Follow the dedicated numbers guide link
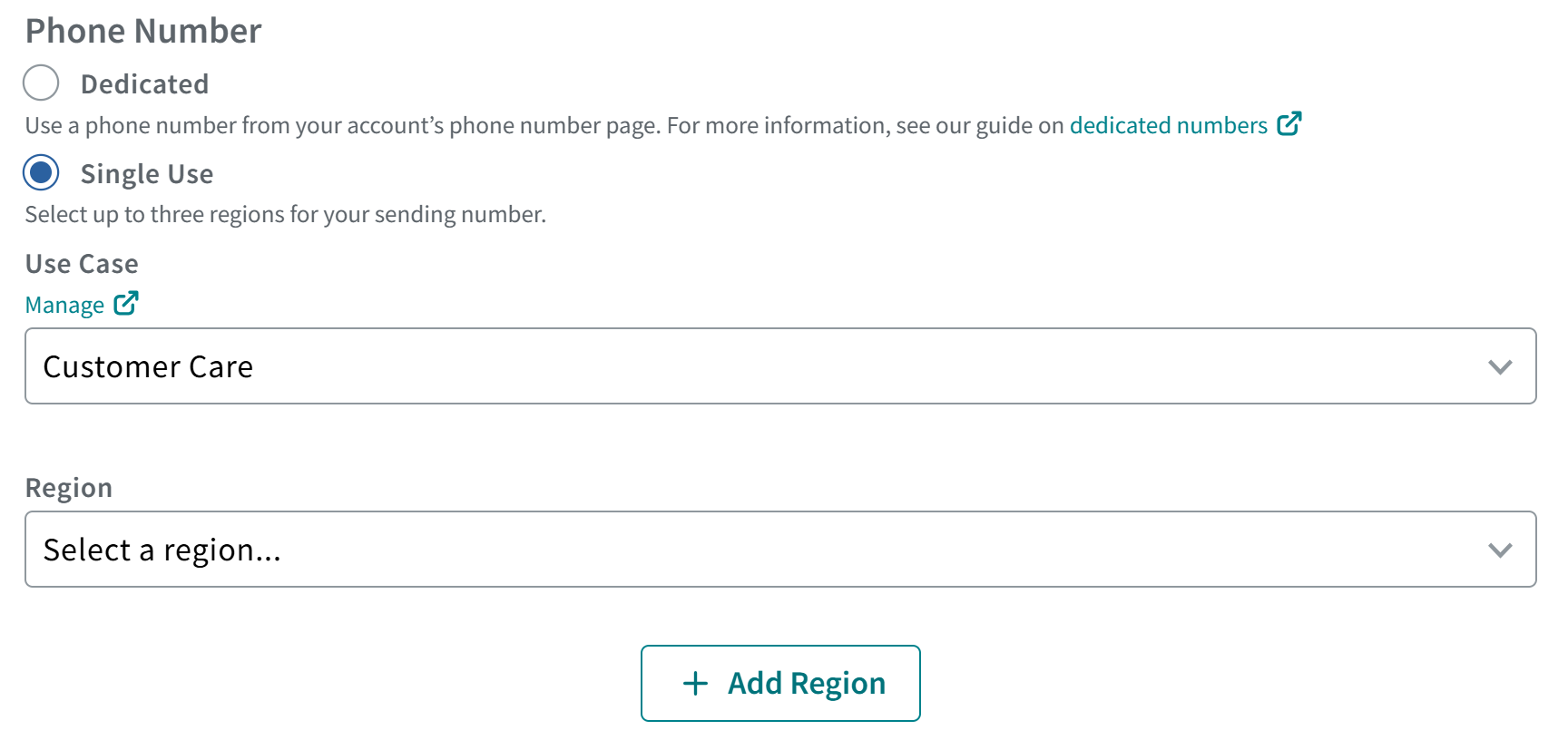Viewport: 1568px width, 740px height. (x=1169, y=125)
